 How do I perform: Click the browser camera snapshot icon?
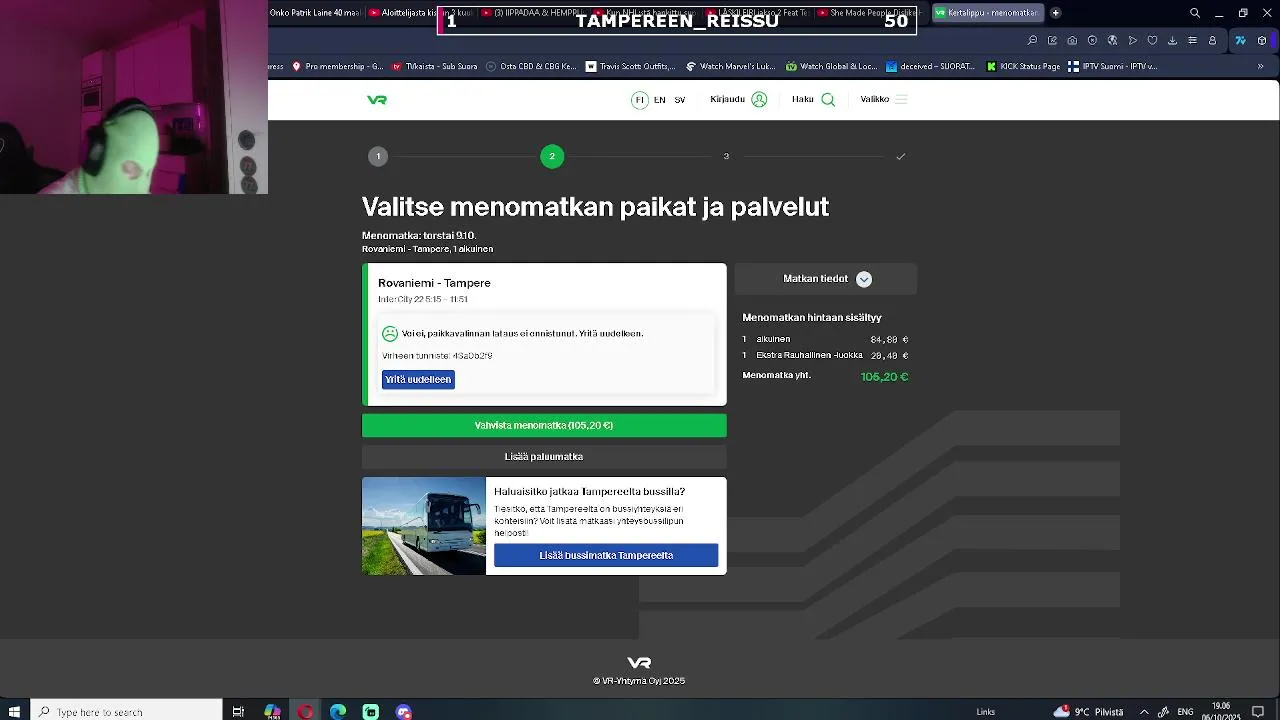(1072, 41)
